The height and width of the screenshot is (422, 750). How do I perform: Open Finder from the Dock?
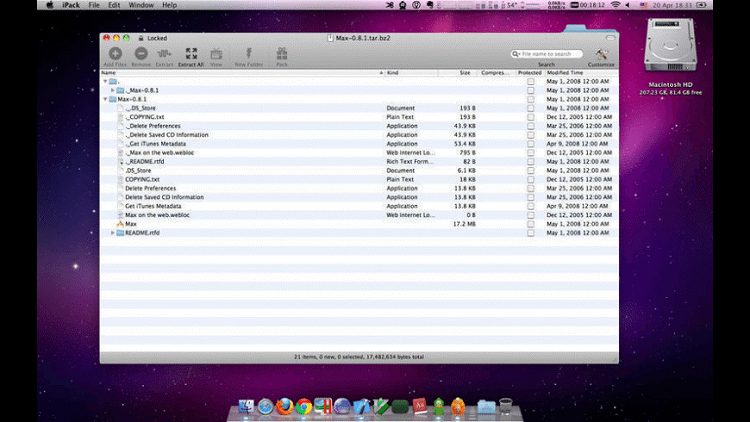(x=246, y=406)
